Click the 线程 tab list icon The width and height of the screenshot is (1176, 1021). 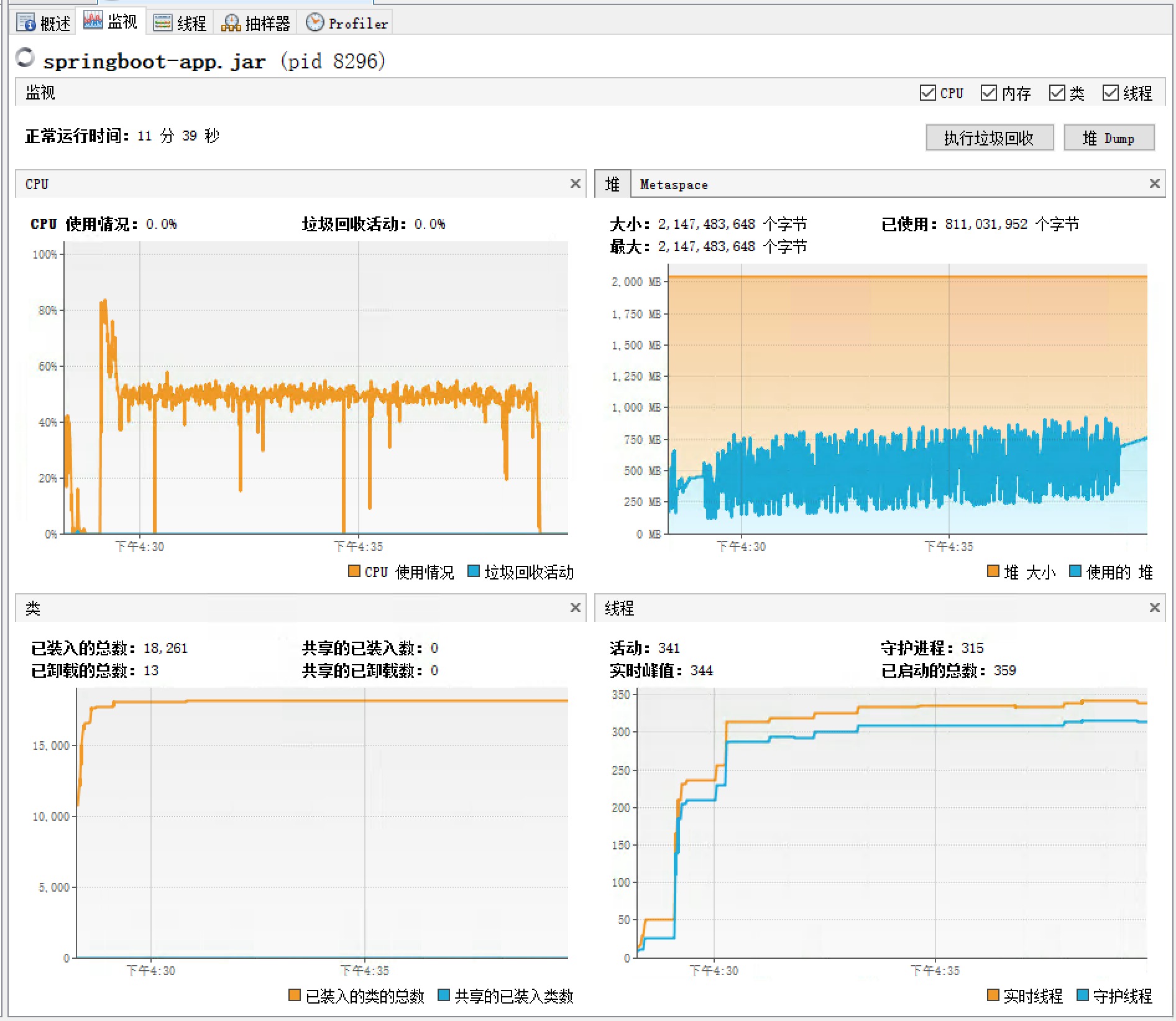click(163, 23)
